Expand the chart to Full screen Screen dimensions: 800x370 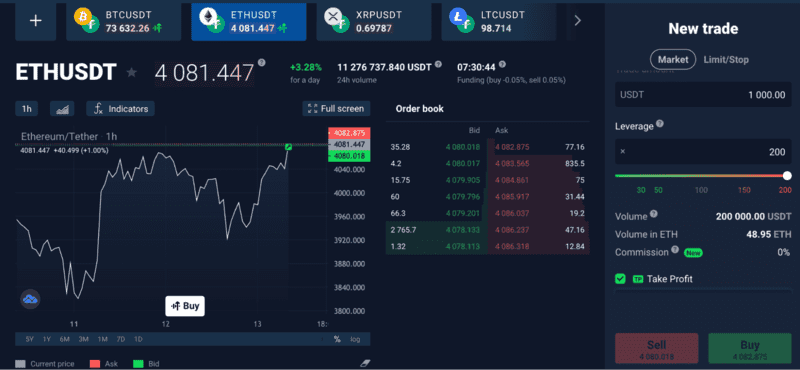[336, 109]
